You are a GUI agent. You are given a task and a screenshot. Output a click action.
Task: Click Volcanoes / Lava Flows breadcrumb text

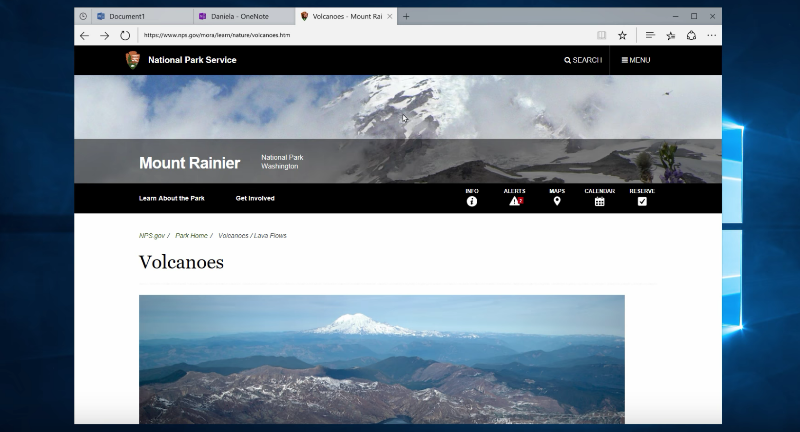[x=253, y=236]
